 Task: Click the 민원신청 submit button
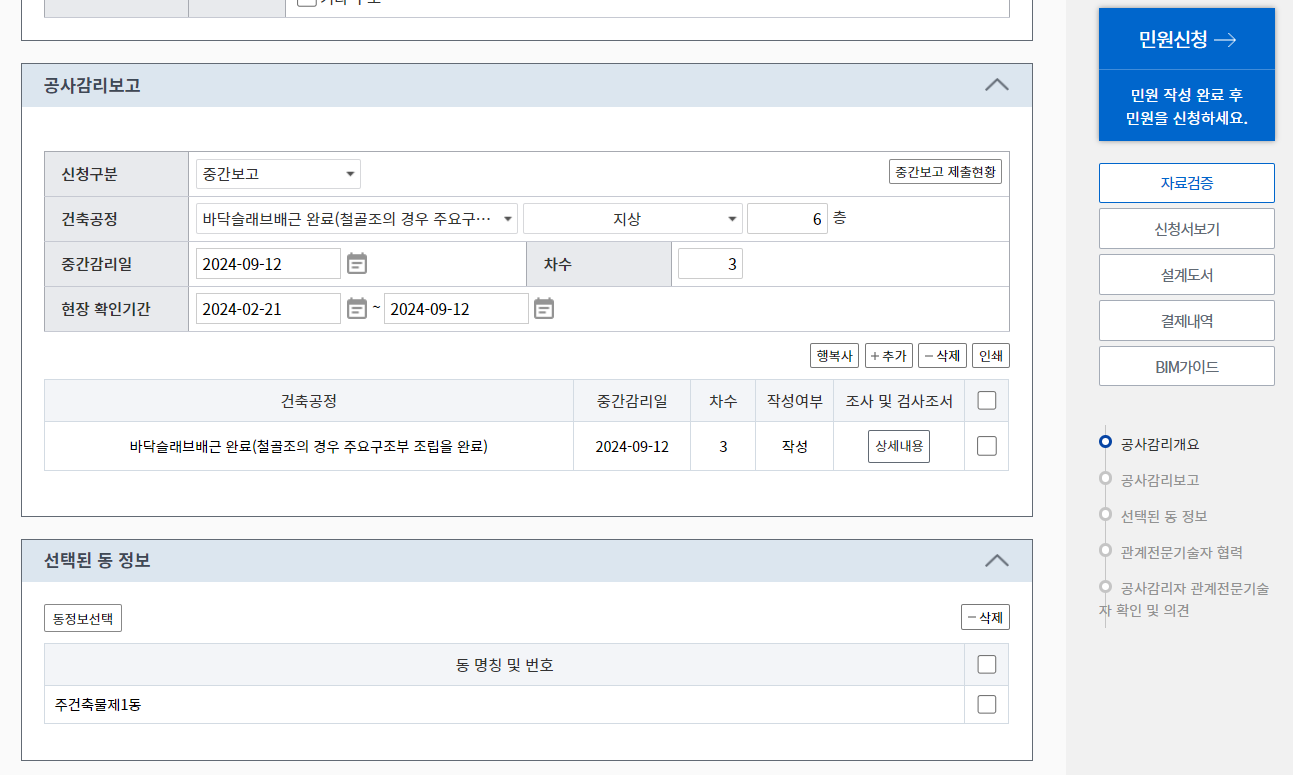(1186, 38)
